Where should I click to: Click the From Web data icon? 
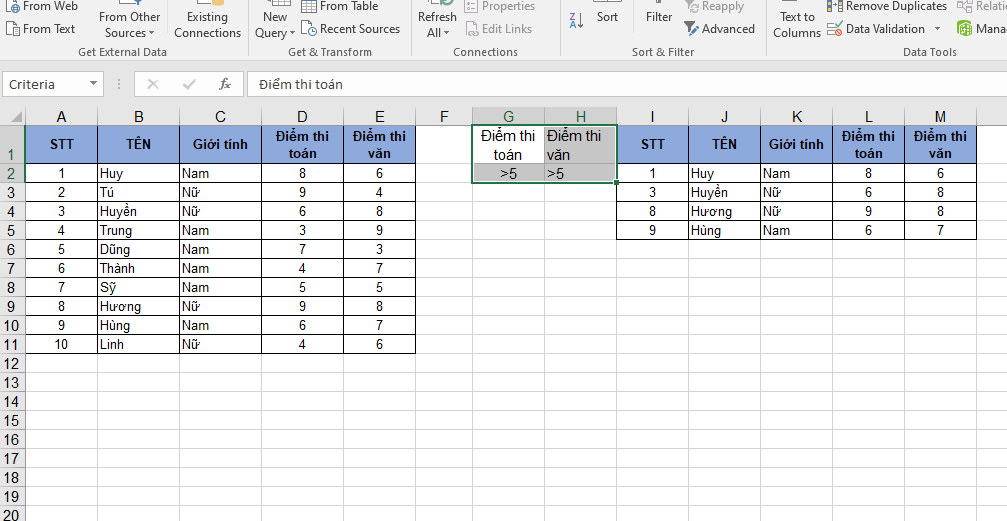tap(13, 7)
